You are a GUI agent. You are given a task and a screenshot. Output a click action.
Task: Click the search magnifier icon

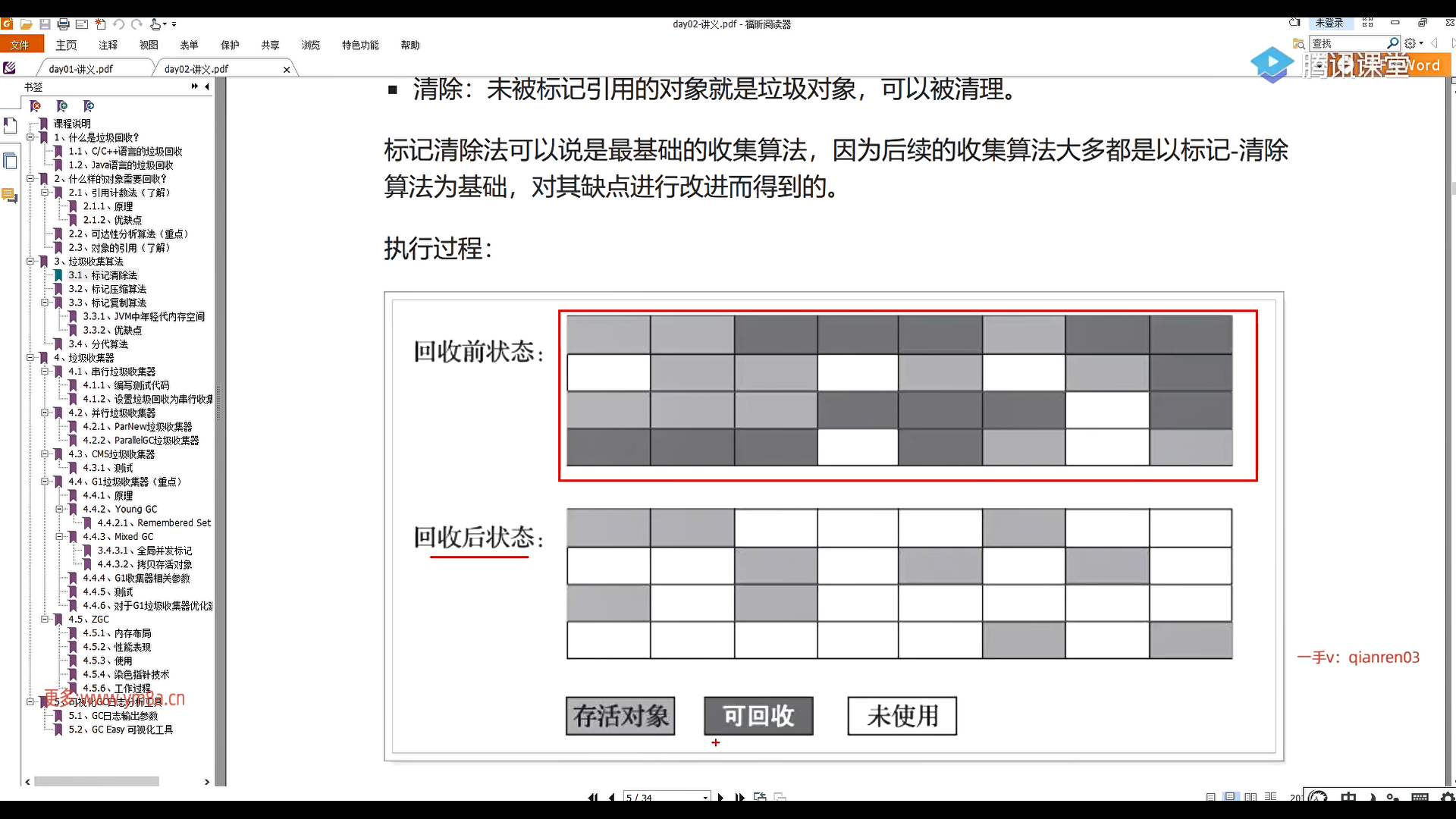click(1392, 43)
